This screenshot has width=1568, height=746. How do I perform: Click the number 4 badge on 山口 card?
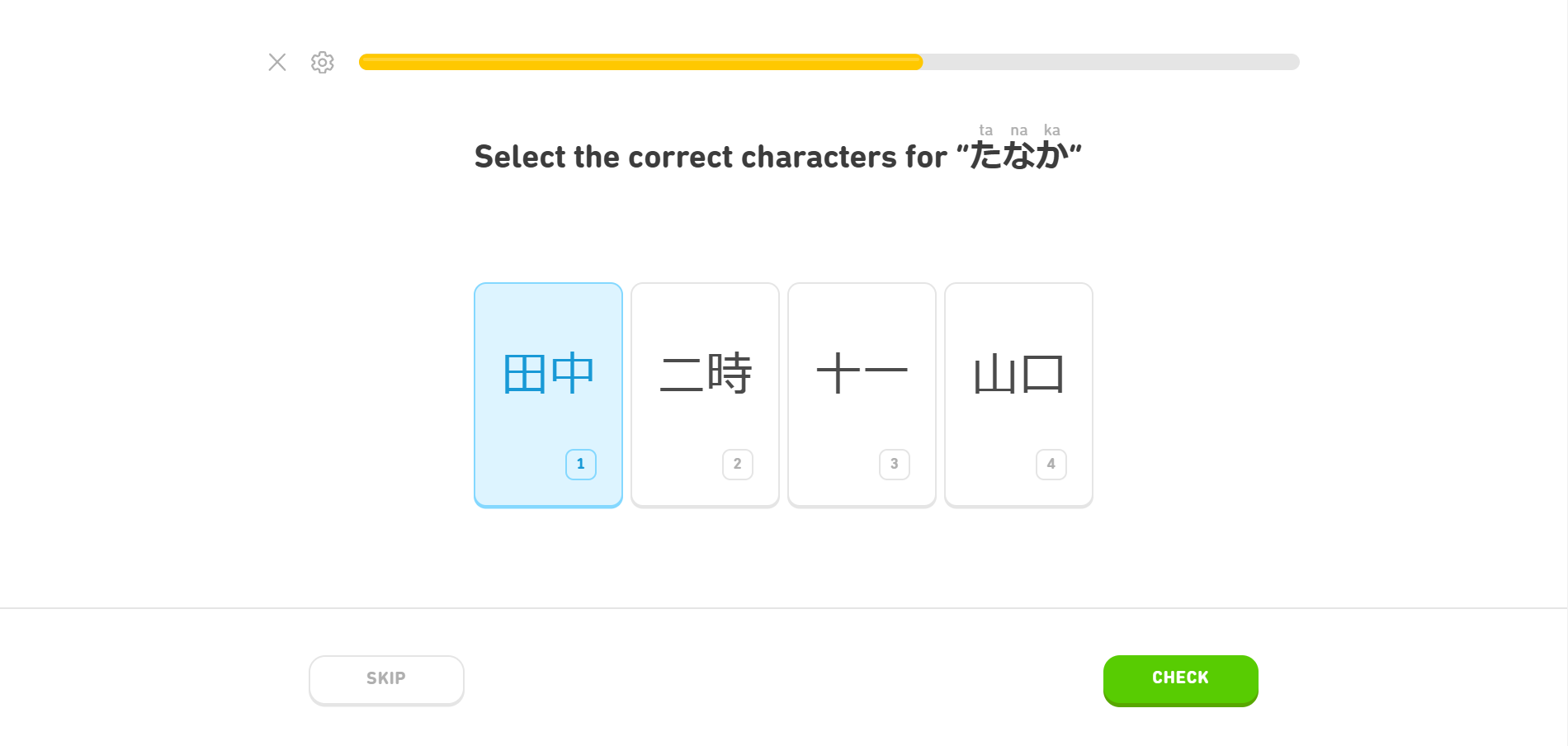tap(1051, 464)
